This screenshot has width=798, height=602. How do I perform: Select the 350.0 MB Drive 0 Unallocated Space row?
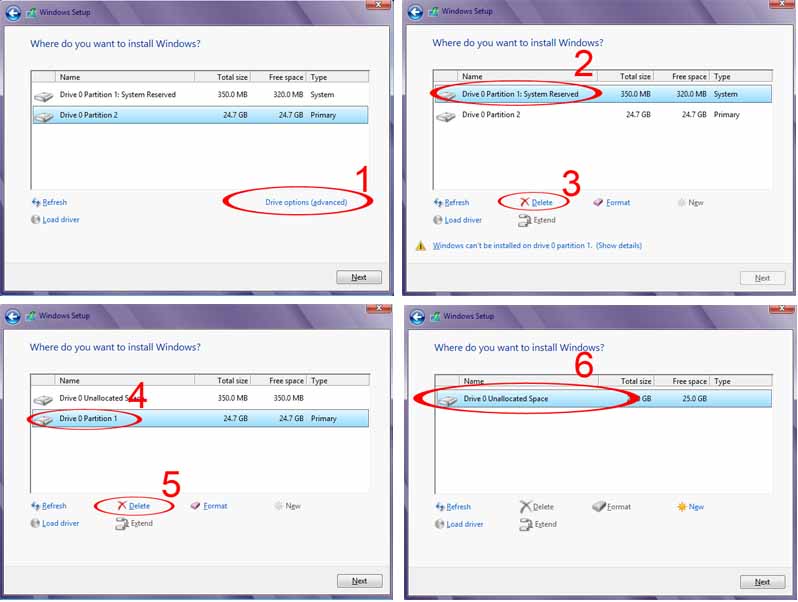coord(200,398)
